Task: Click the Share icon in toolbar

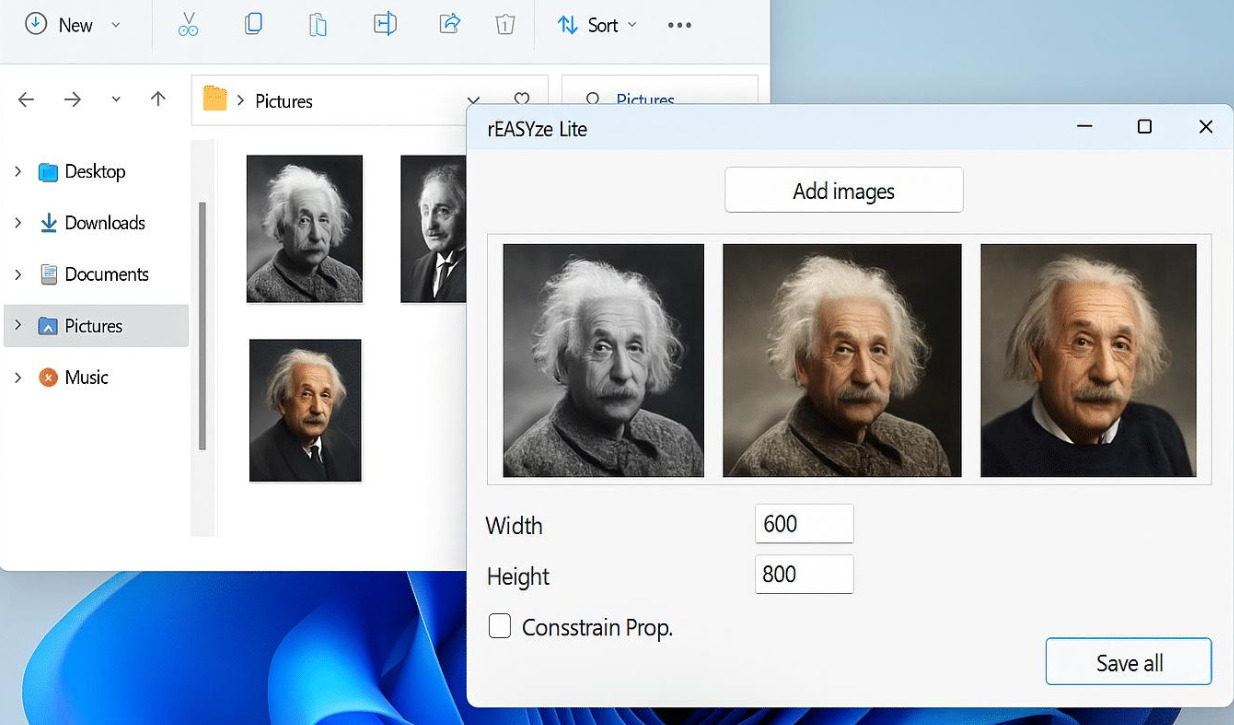Action: pyautogui.click(x=450, y=24)
